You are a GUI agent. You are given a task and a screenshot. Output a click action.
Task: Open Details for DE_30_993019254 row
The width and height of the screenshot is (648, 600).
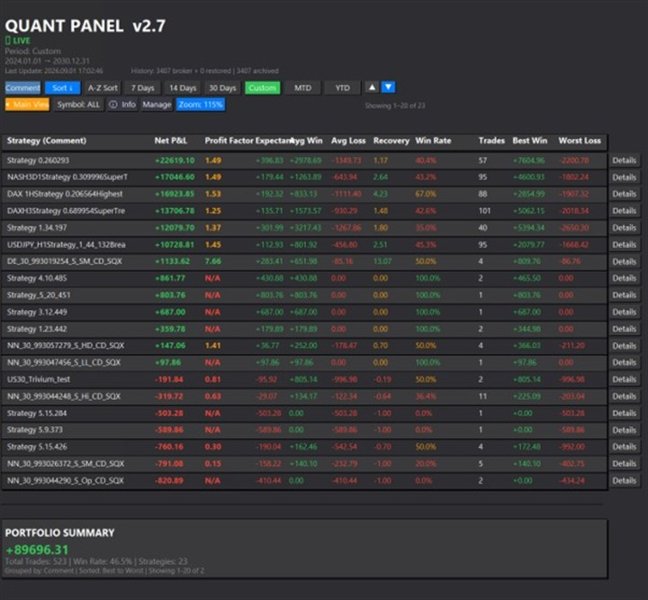pos(624,262)
